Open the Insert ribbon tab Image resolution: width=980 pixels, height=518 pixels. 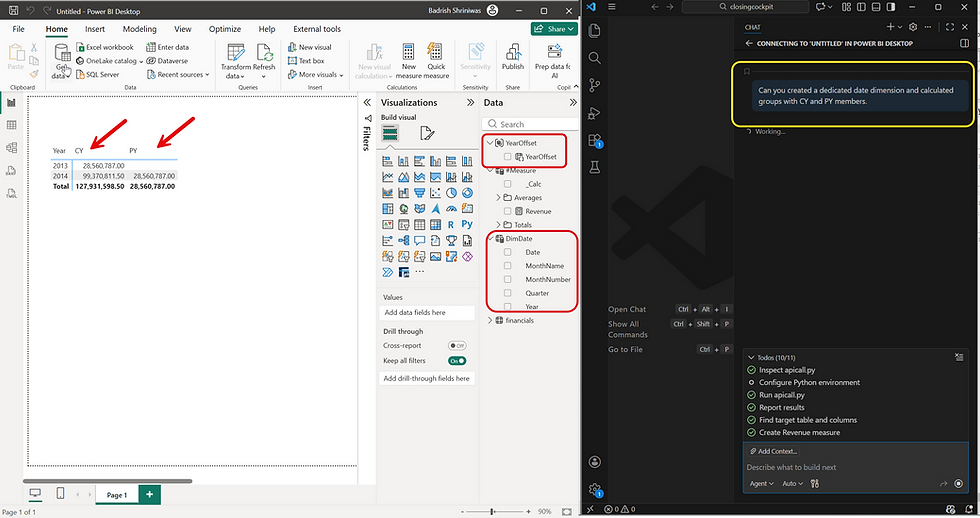(95, 29)
